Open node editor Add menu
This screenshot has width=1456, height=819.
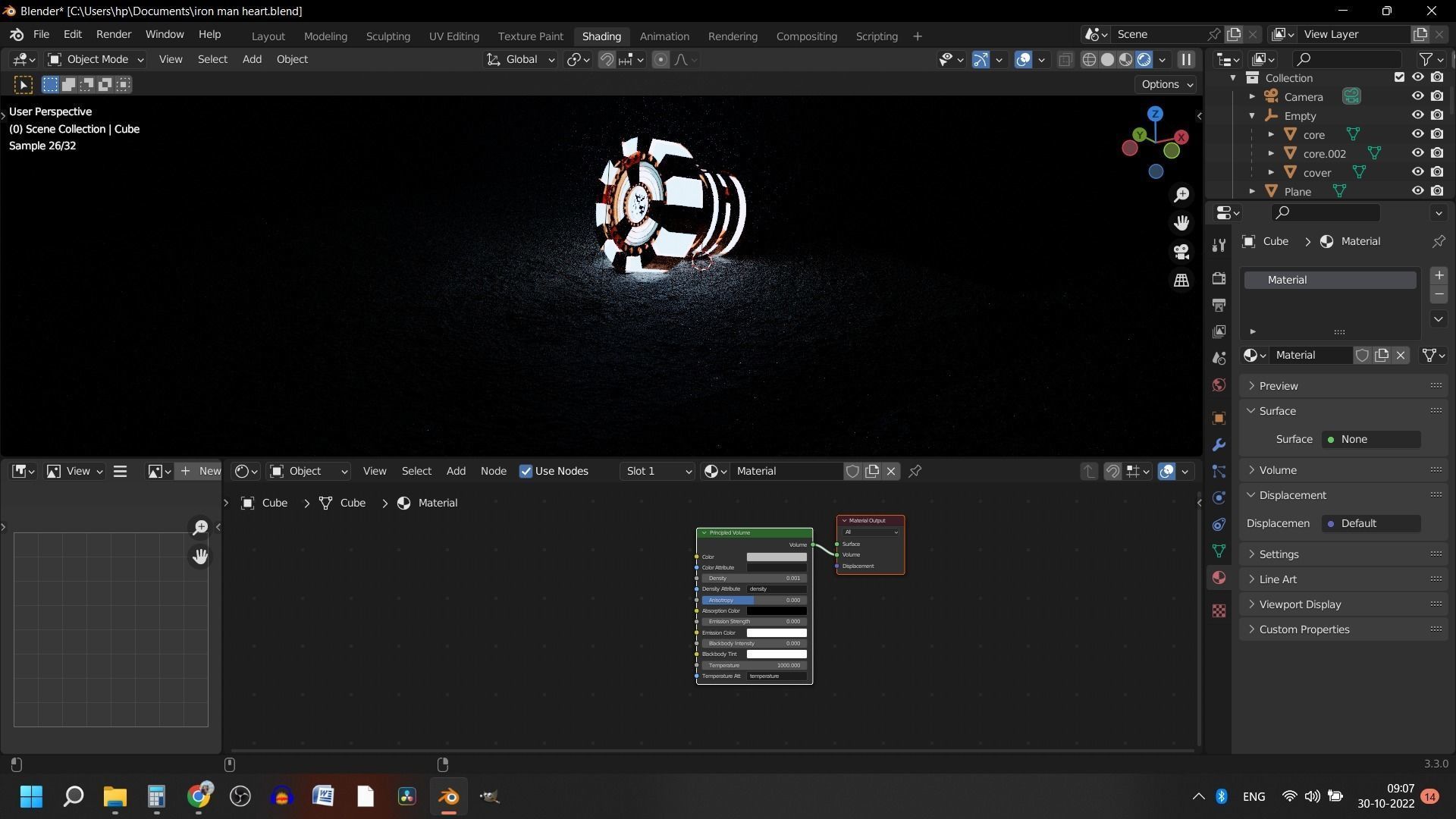[x=456, y=472]
